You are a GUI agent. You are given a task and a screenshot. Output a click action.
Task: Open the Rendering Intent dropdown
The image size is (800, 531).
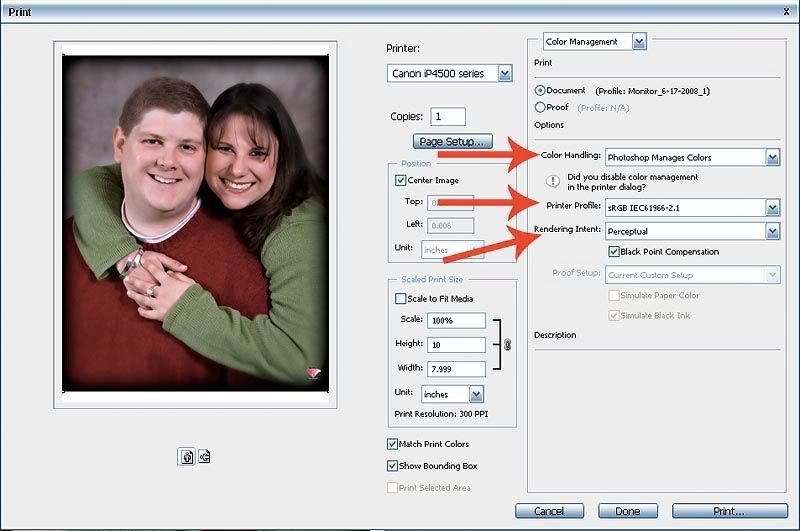click(772, 231)
